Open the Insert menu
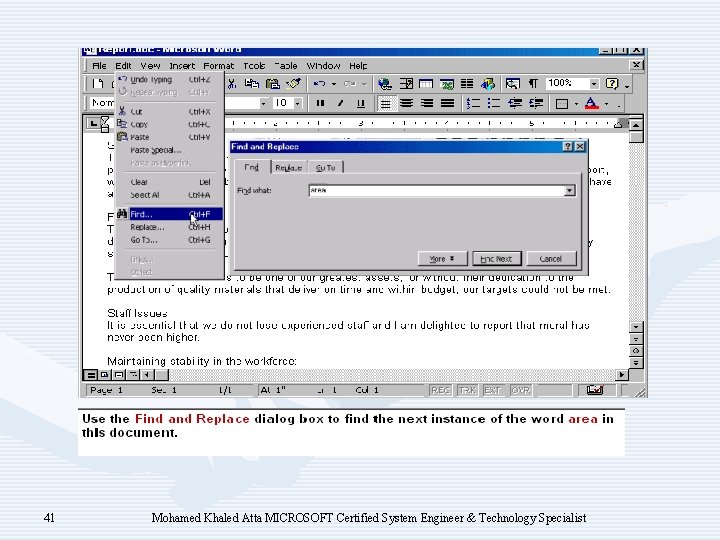Screen dimensions: 720x540 (x=182, y=66)
